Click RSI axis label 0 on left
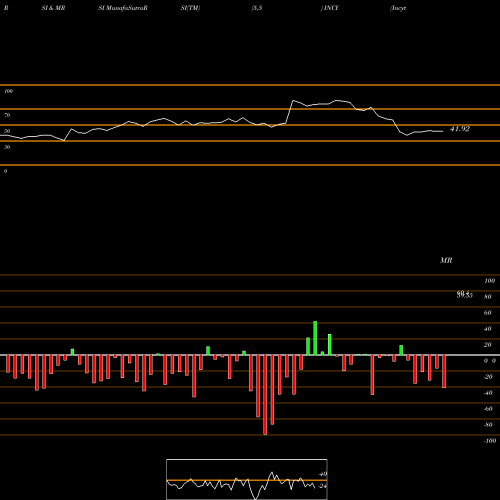 coord(5,171)
